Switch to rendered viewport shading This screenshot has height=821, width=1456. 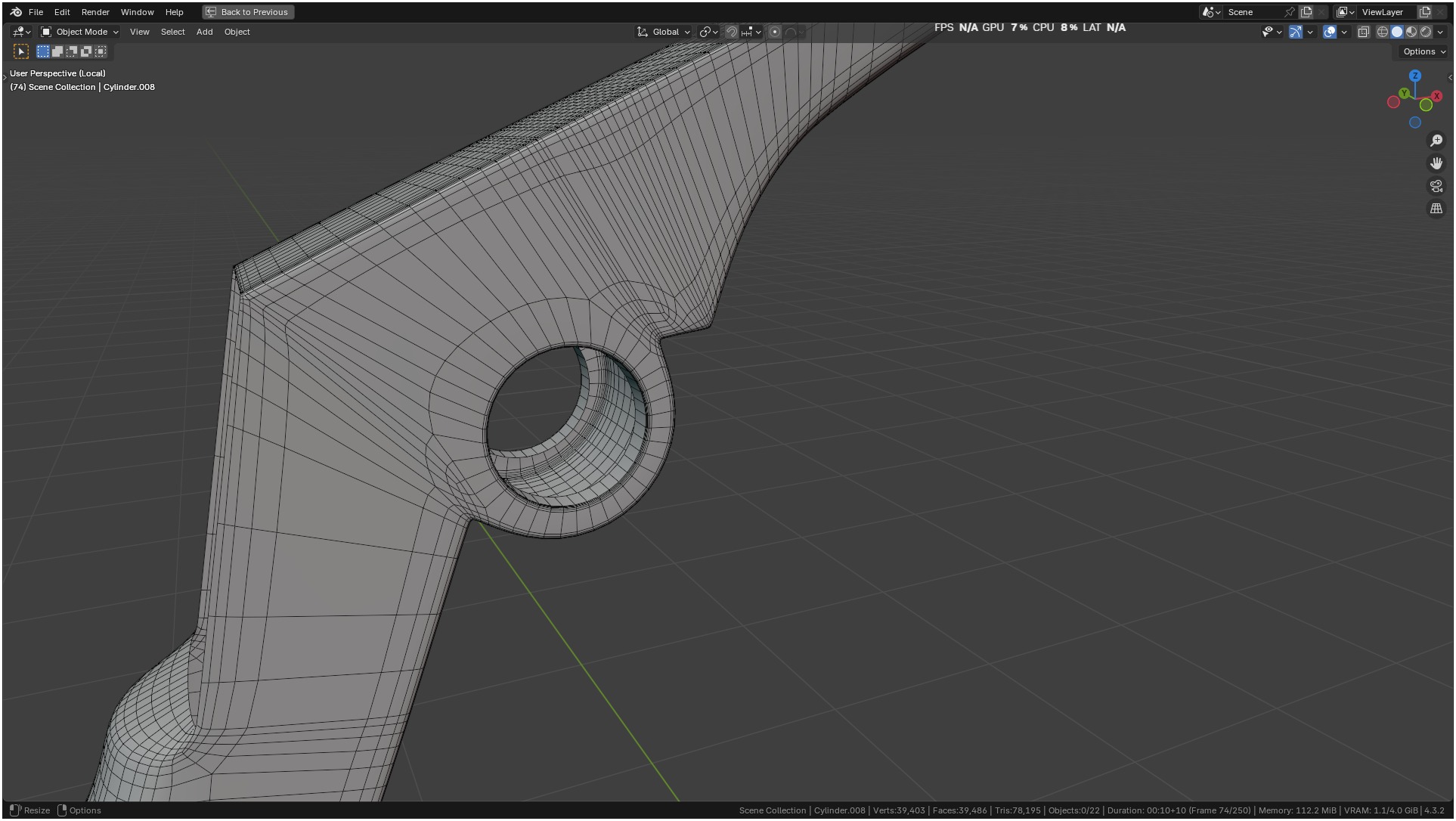point(1426,32)
